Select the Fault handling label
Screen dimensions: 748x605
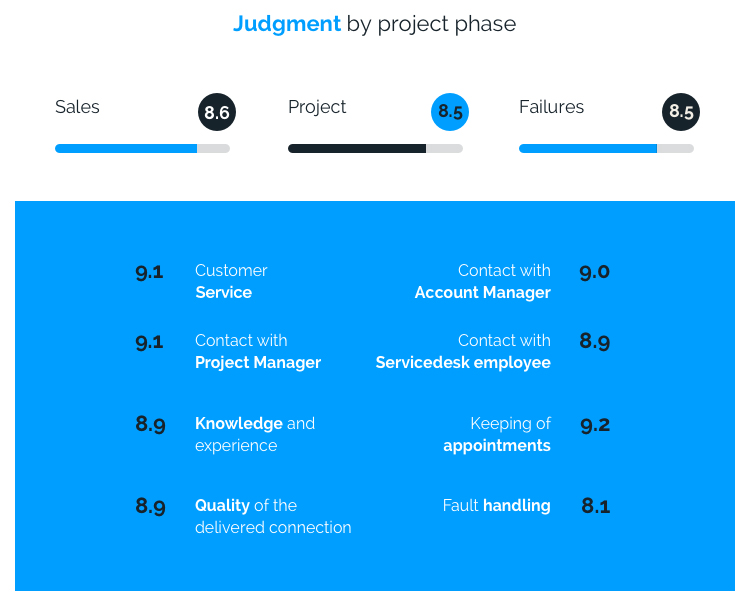496,505
